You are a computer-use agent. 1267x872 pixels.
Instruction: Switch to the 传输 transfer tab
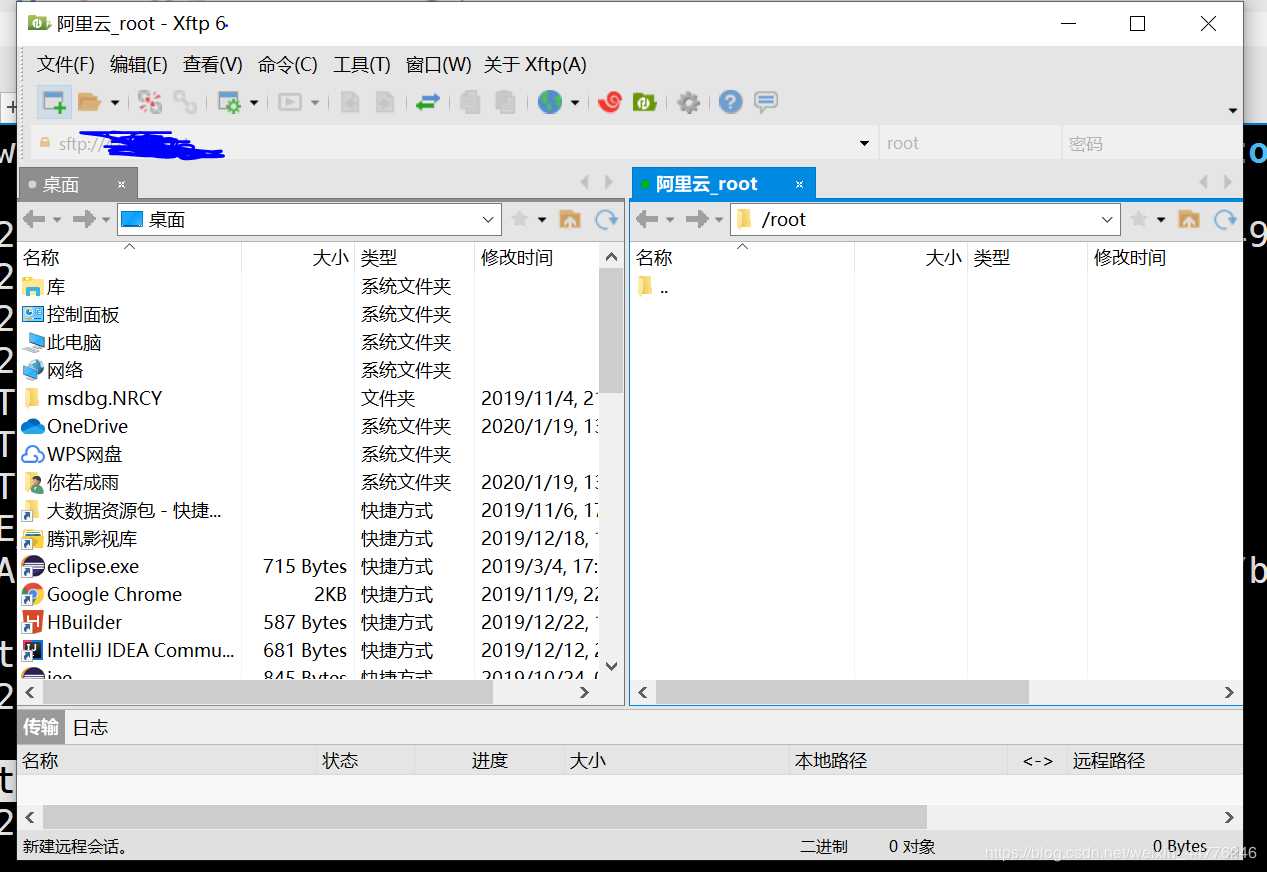point(41,727)
